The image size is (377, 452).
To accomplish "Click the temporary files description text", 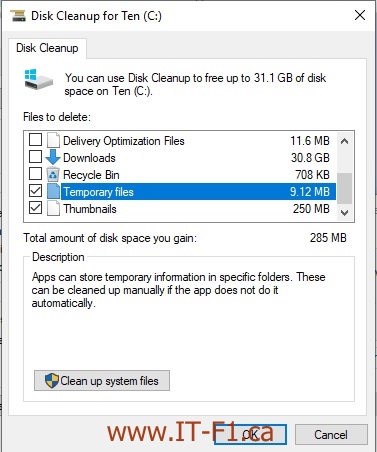I will pos(178,290).
